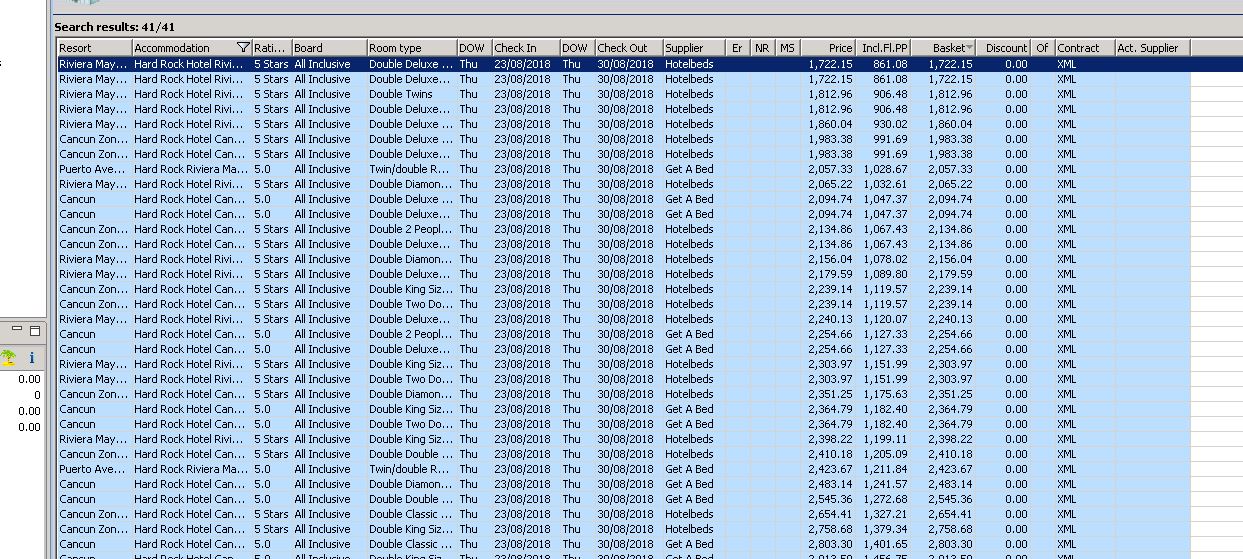Click the 1,089.80 per person value

pos(885,274)
